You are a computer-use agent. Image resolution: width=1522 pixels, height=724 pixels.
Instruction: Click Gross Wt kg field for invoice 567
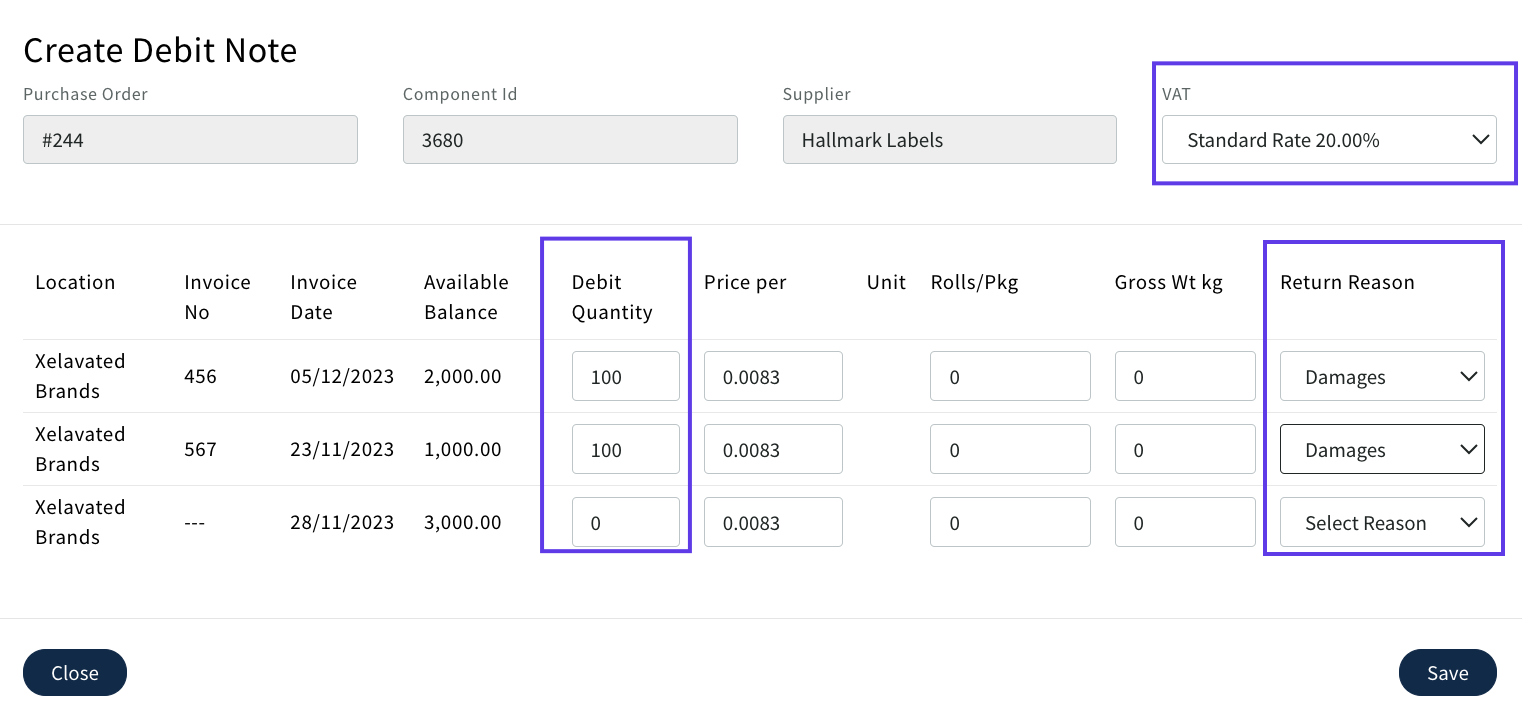[x=1185, y=450]
